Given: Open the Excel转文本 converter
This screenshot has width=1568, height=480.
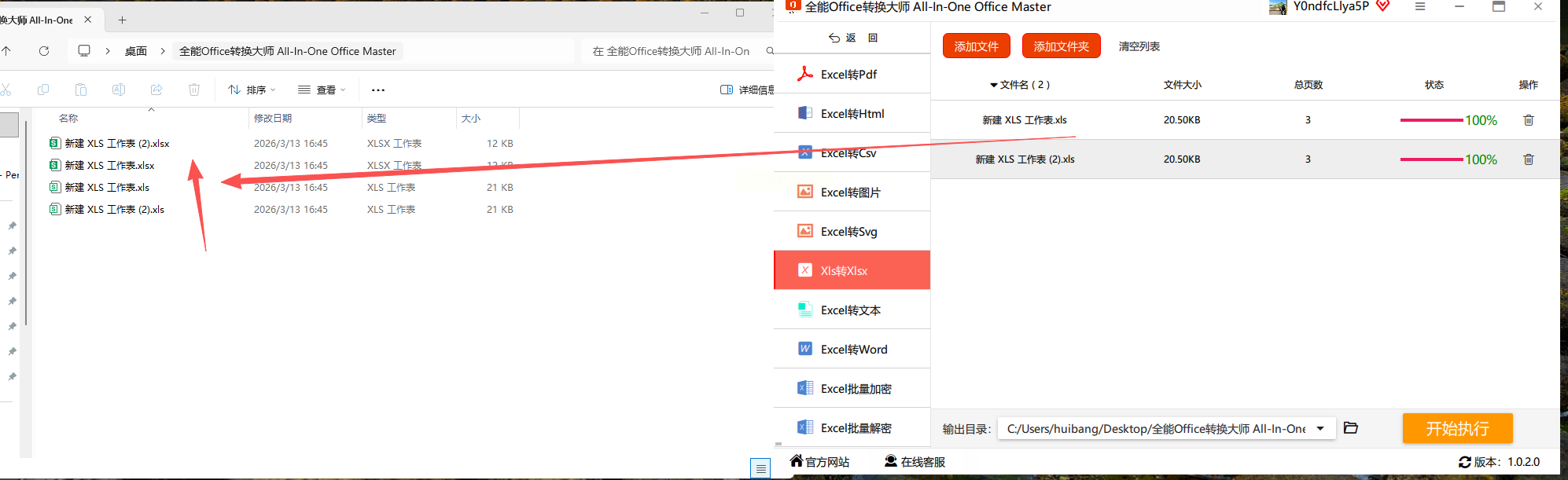Looking at the screenshot, I should coord(852,310).
